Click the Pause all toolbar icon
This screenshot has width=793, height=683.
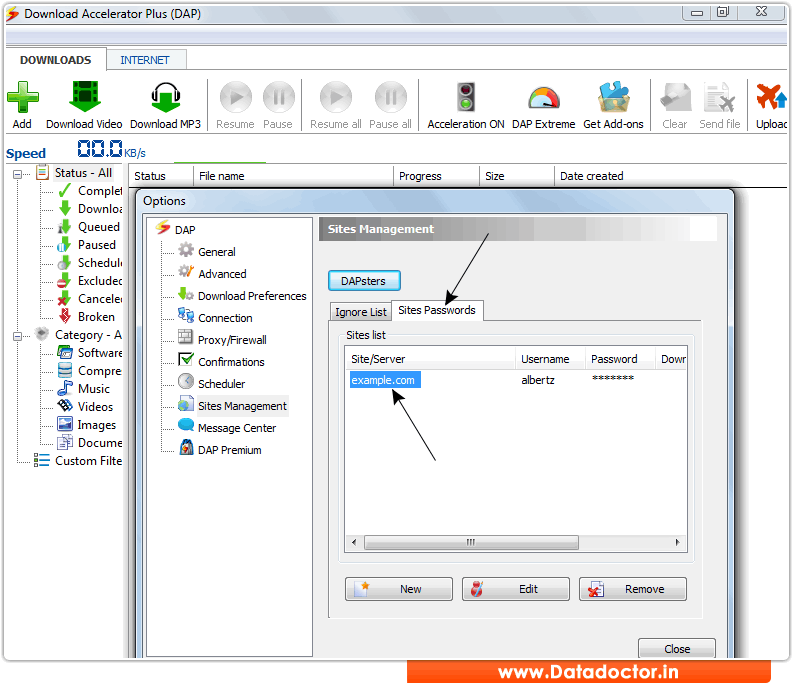tap(390, 97)
